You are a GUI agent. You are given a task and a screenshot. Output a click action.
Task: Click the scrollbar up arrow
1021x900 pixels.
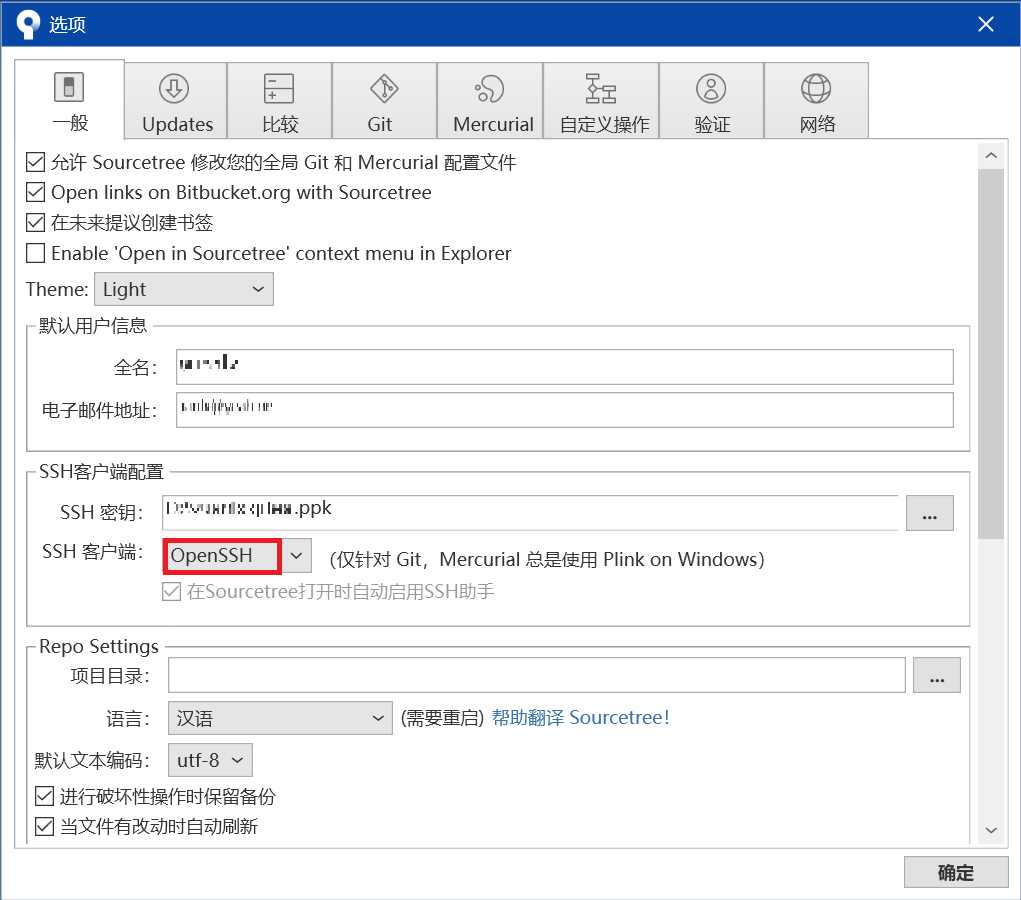pos(991,156)
